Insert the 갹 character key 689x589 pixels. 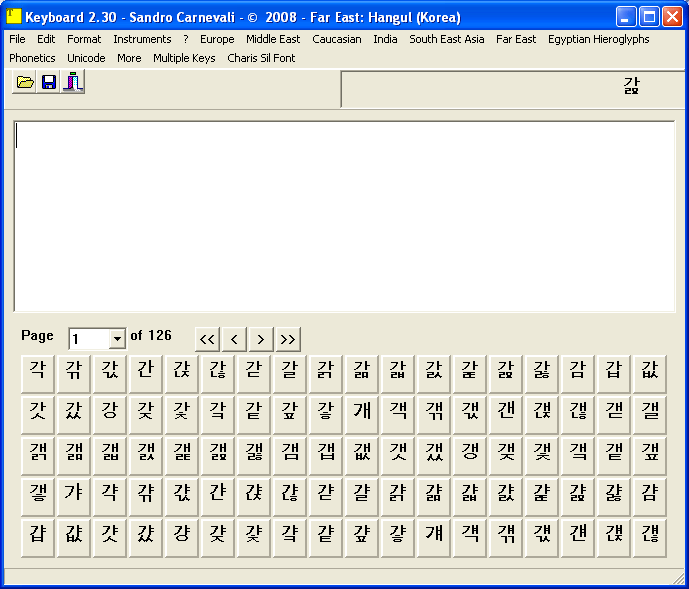(109, 496)
